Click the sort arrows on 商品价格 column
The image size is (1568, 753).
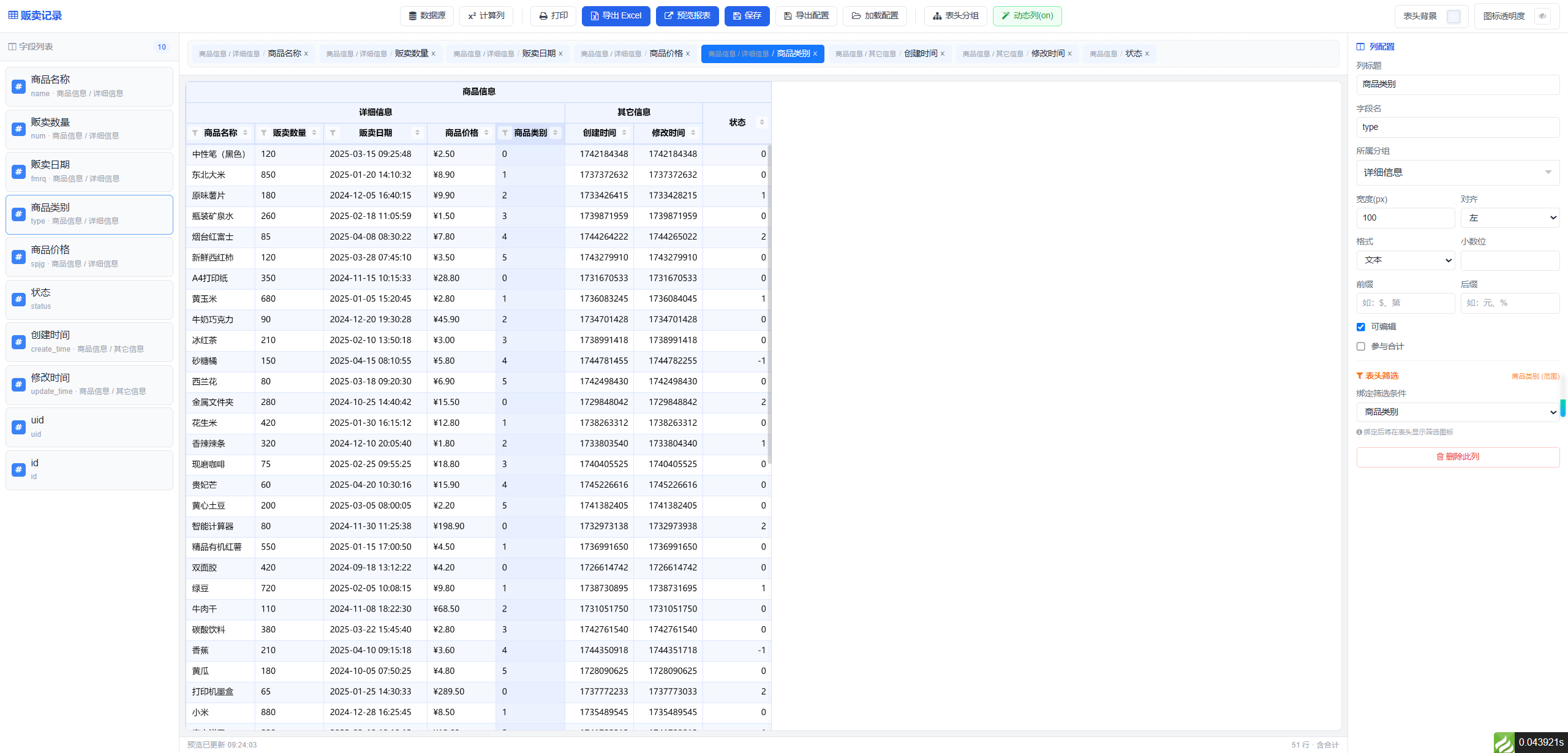click(486, 133)
